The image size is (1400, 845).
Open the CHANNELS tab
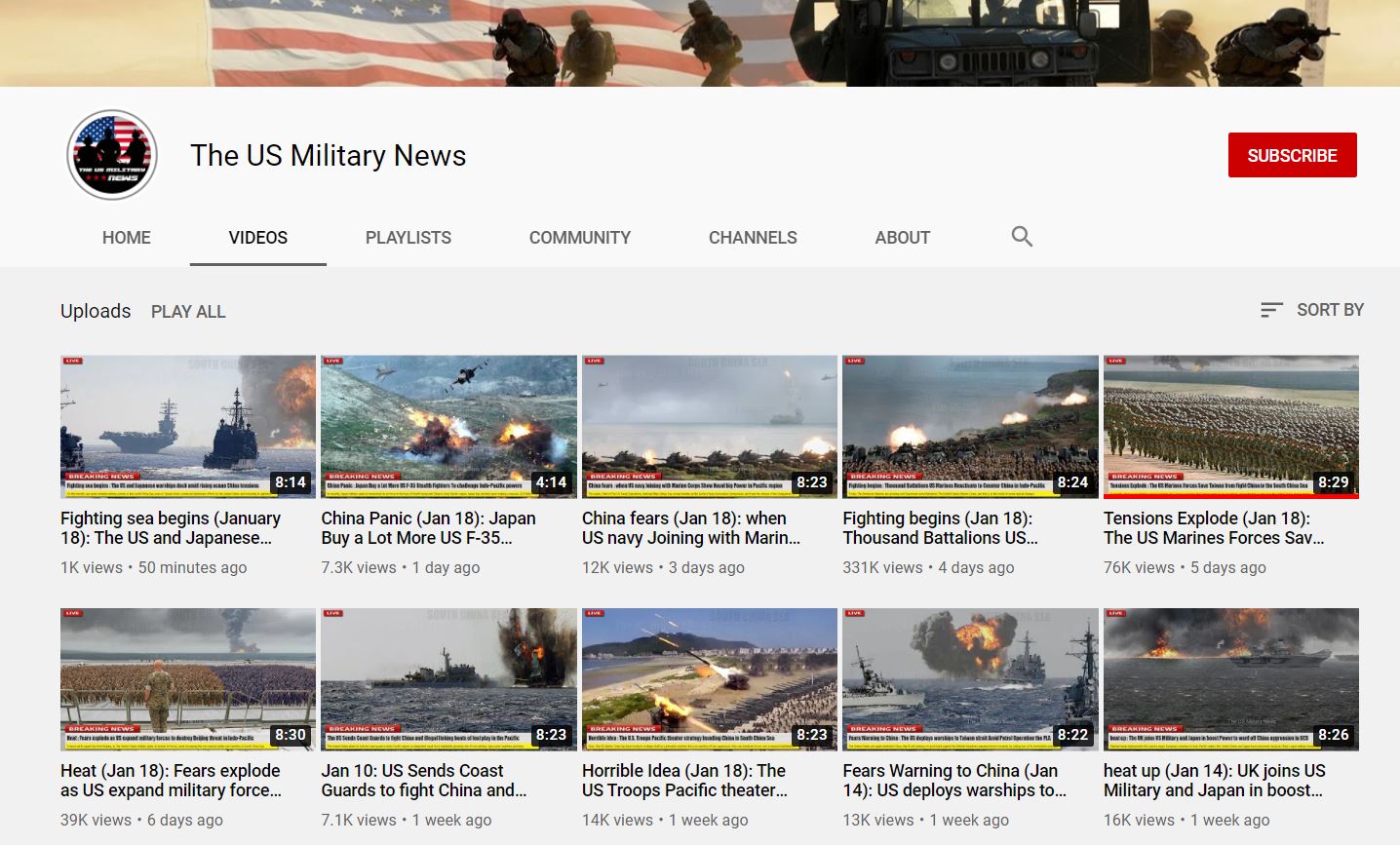pos(753,238)
